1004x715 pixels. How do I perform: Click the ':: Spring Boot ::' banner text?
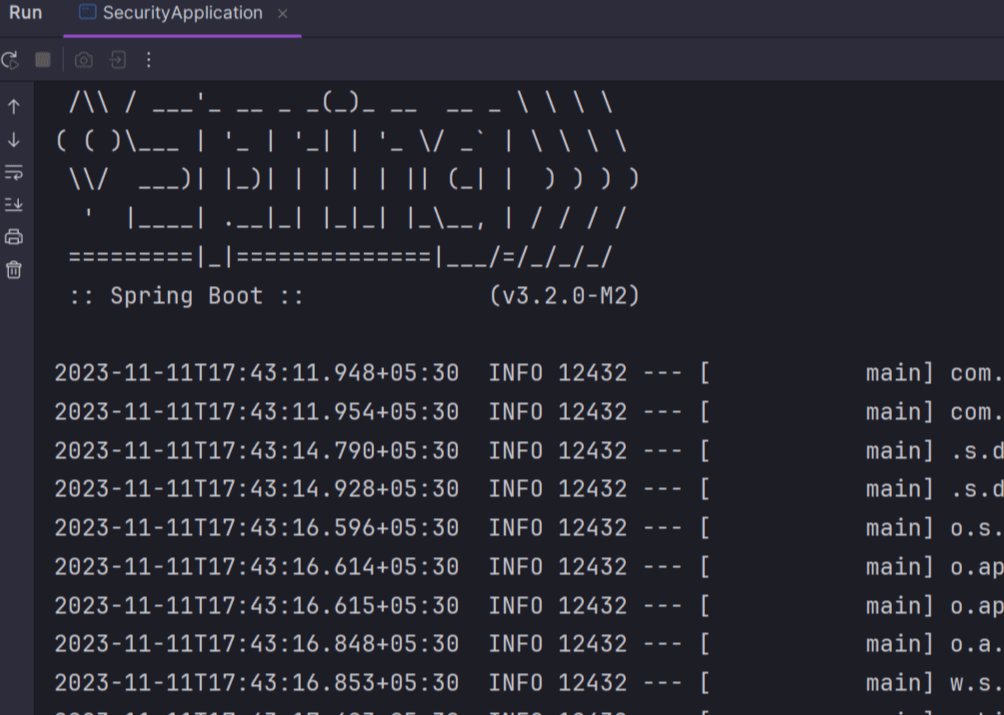(x=186, y=296)
